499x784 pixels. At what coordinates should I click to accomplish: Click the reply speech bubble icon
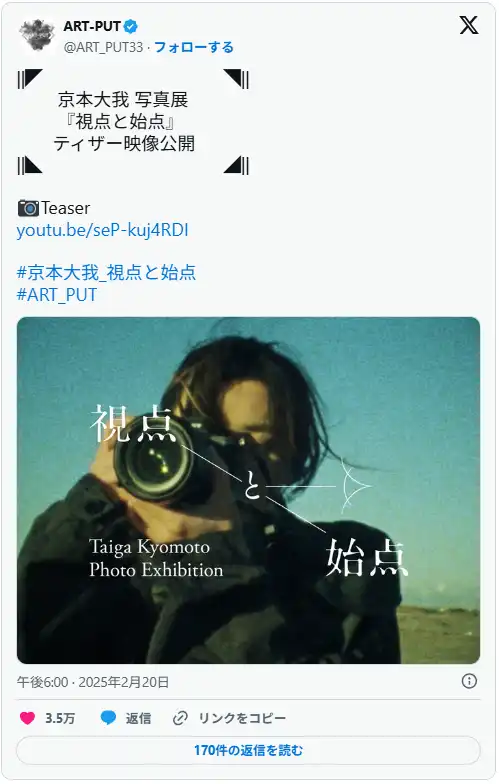tap(108, 718)
